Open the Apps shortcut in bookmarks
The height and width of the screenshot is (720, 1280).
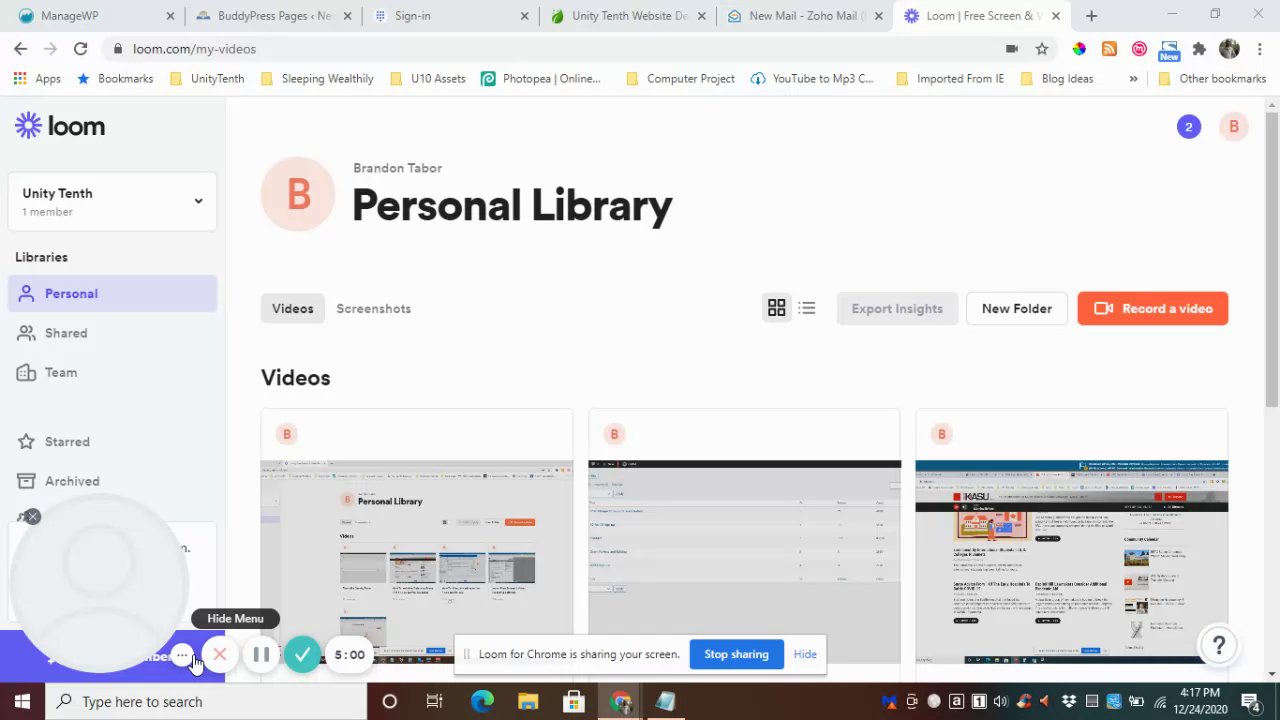click(37, 79)
